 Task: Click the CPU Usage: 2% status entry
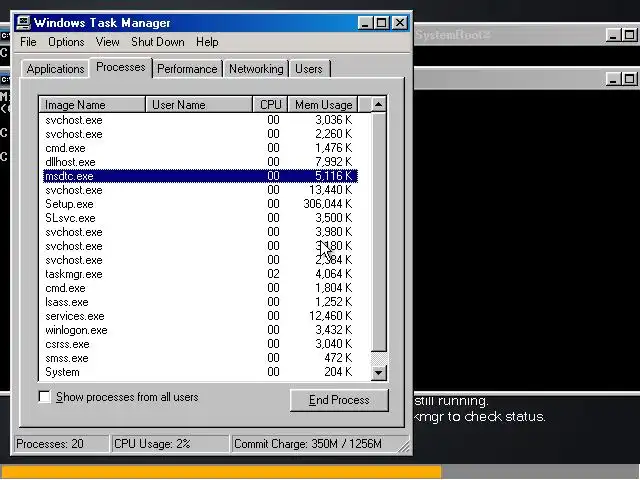coord(170,444)
